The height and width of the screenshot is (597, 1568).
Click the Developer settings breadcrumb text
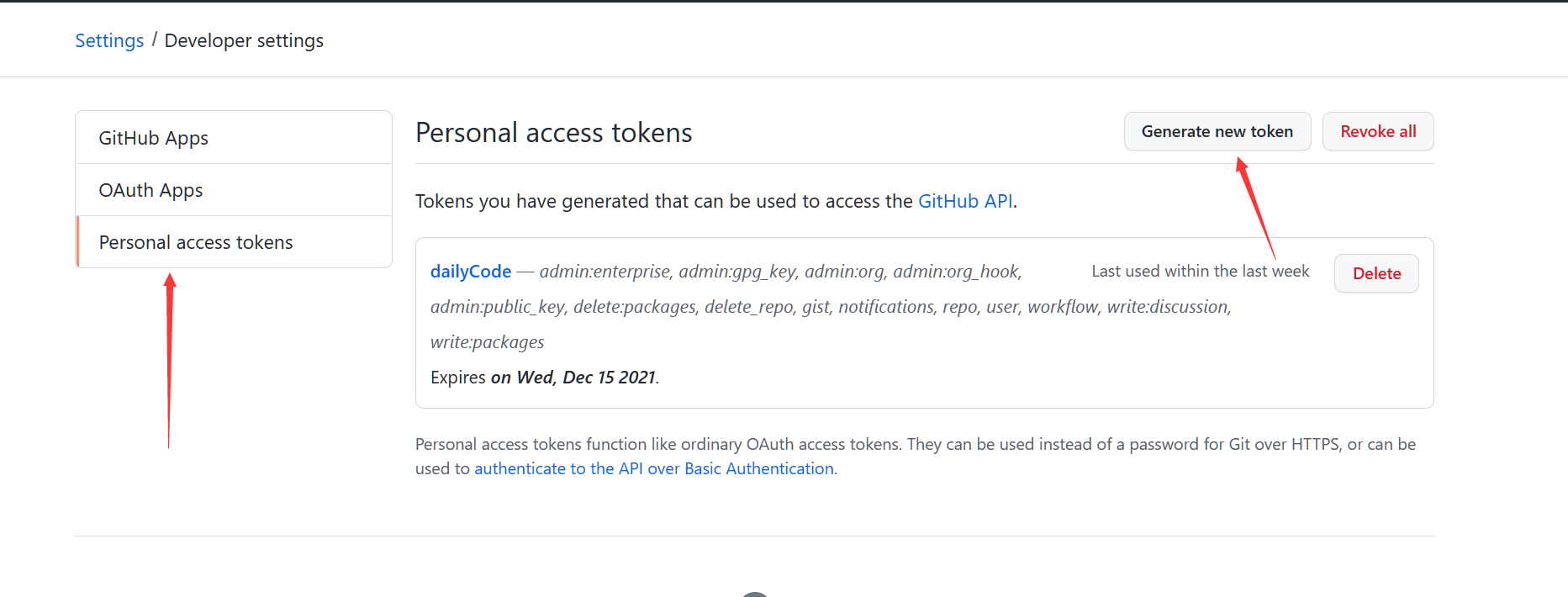pos(244,40)
